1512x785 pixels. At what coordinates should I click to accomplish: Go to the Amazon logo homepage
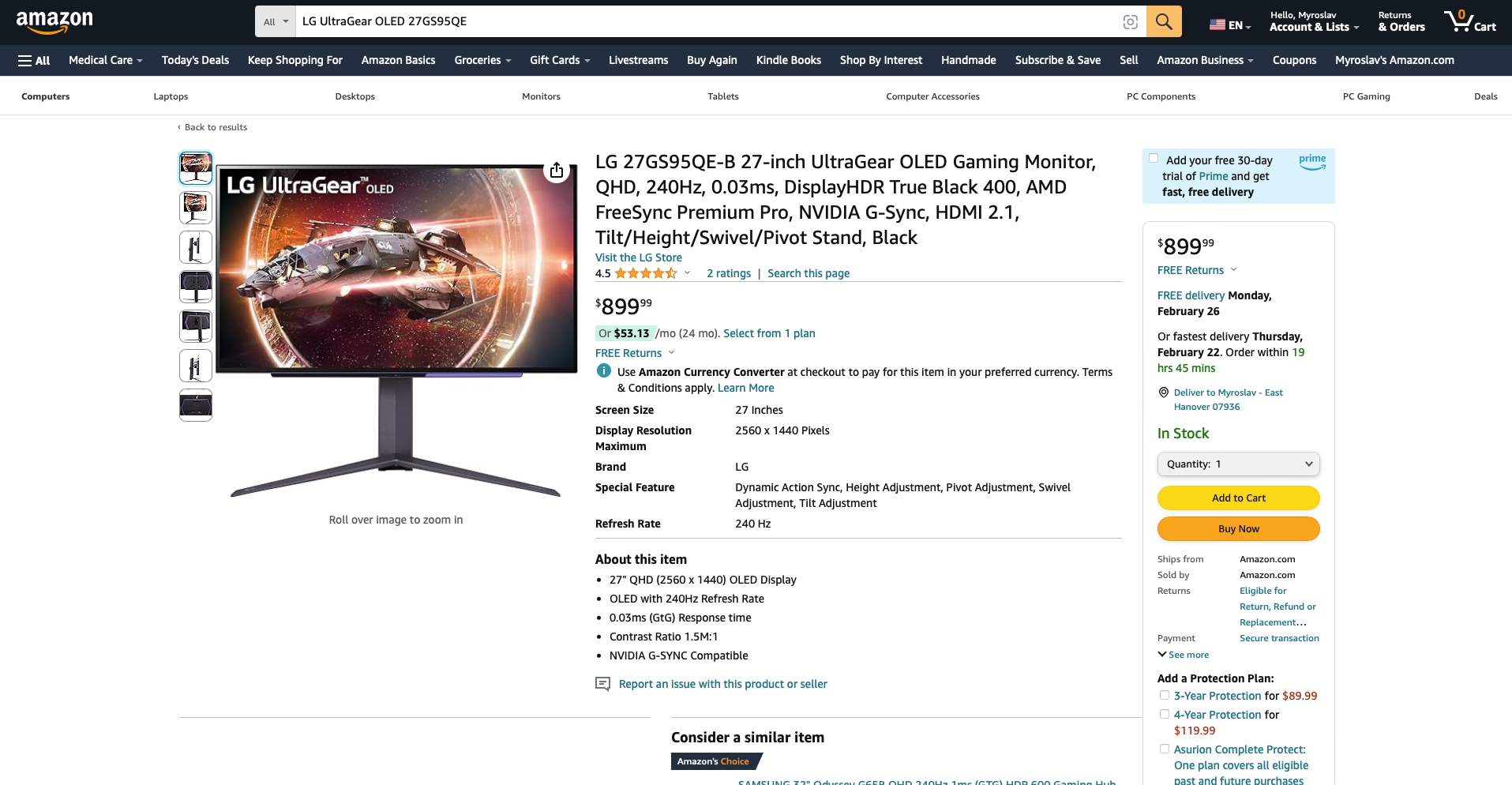click(54, 21)
